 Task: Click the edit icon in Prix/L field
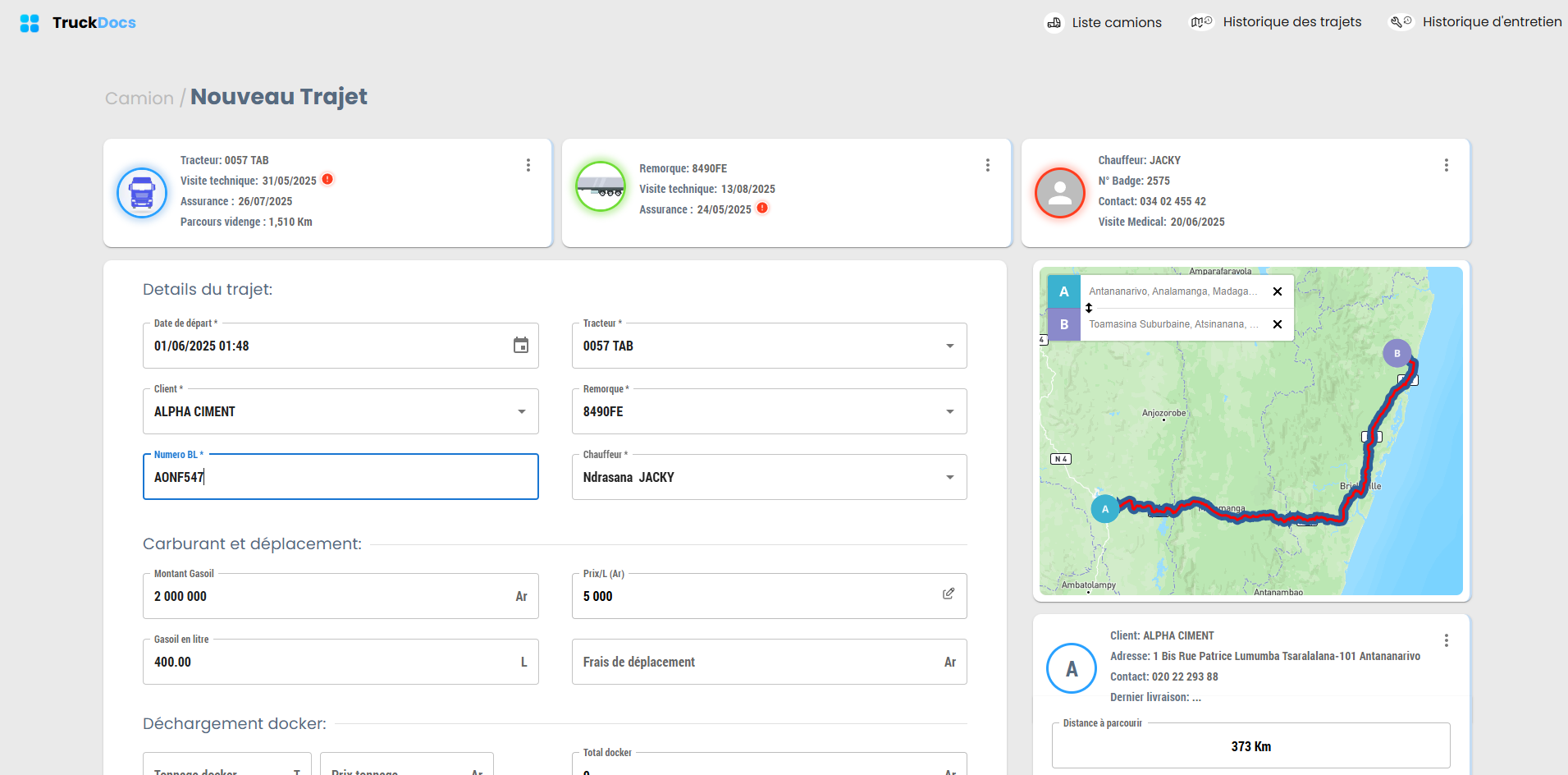tap(949, 594)
